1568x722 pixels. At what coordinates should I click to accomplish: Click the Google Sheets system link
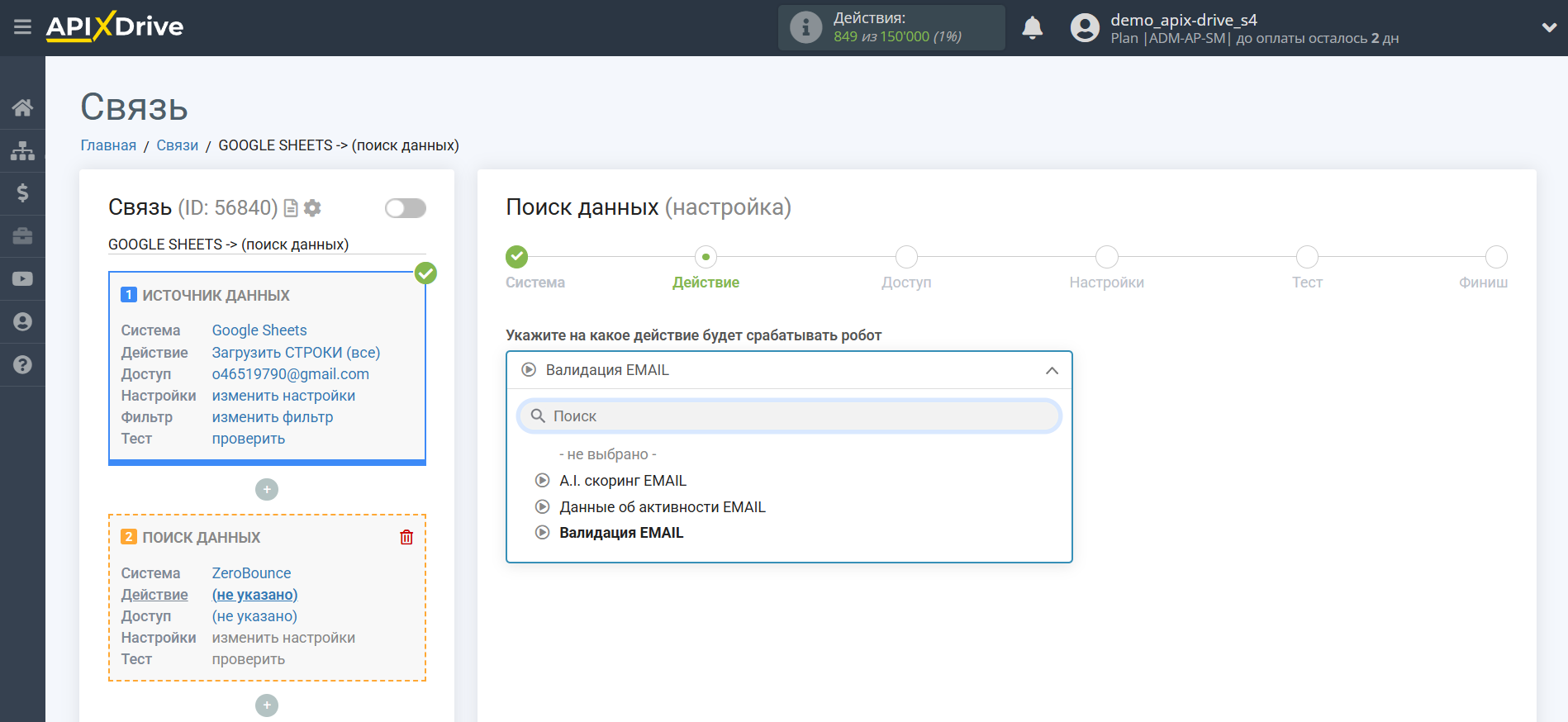click(259, 330)
